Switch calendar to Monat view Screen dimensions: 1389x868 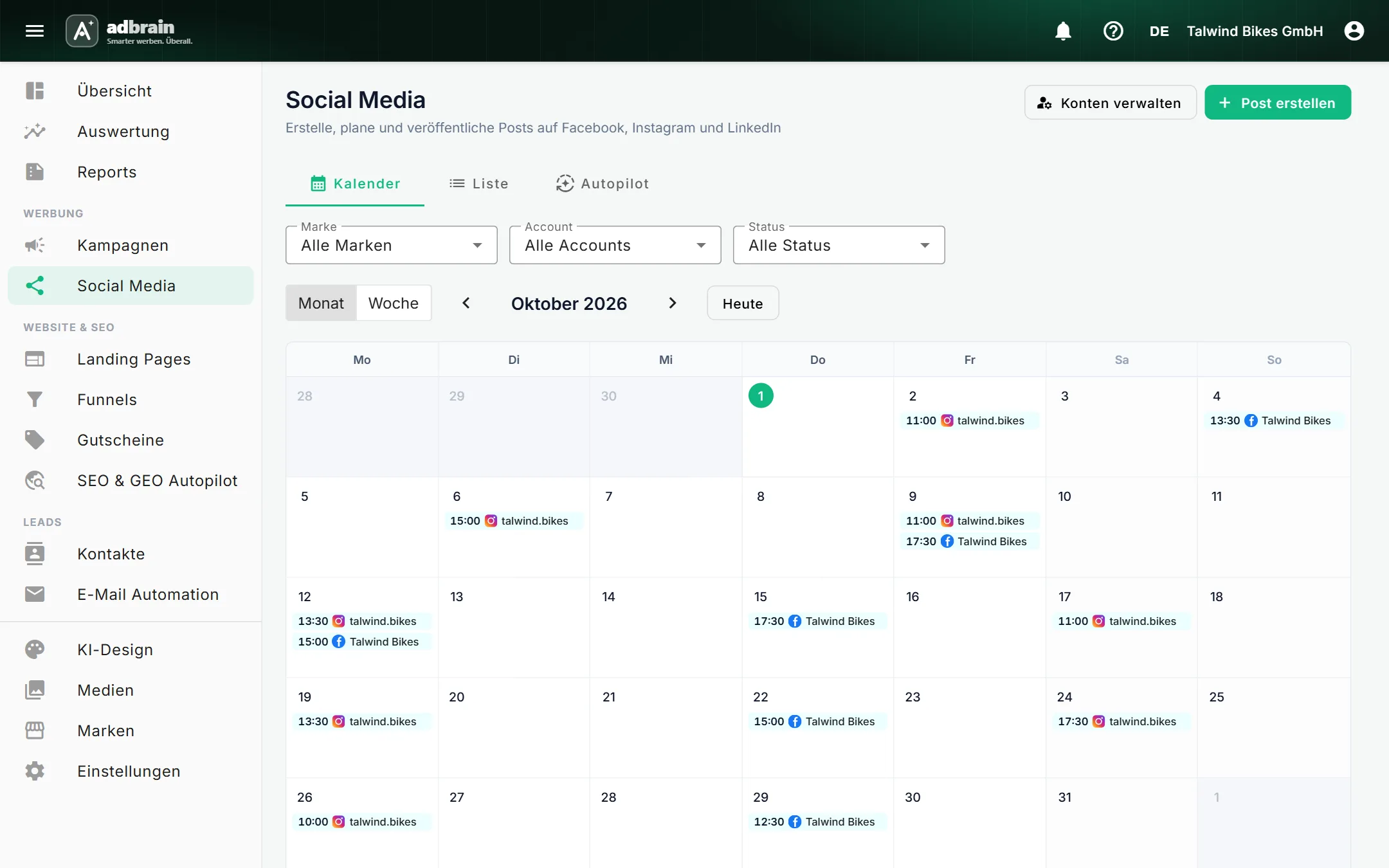tap(321, 303)
